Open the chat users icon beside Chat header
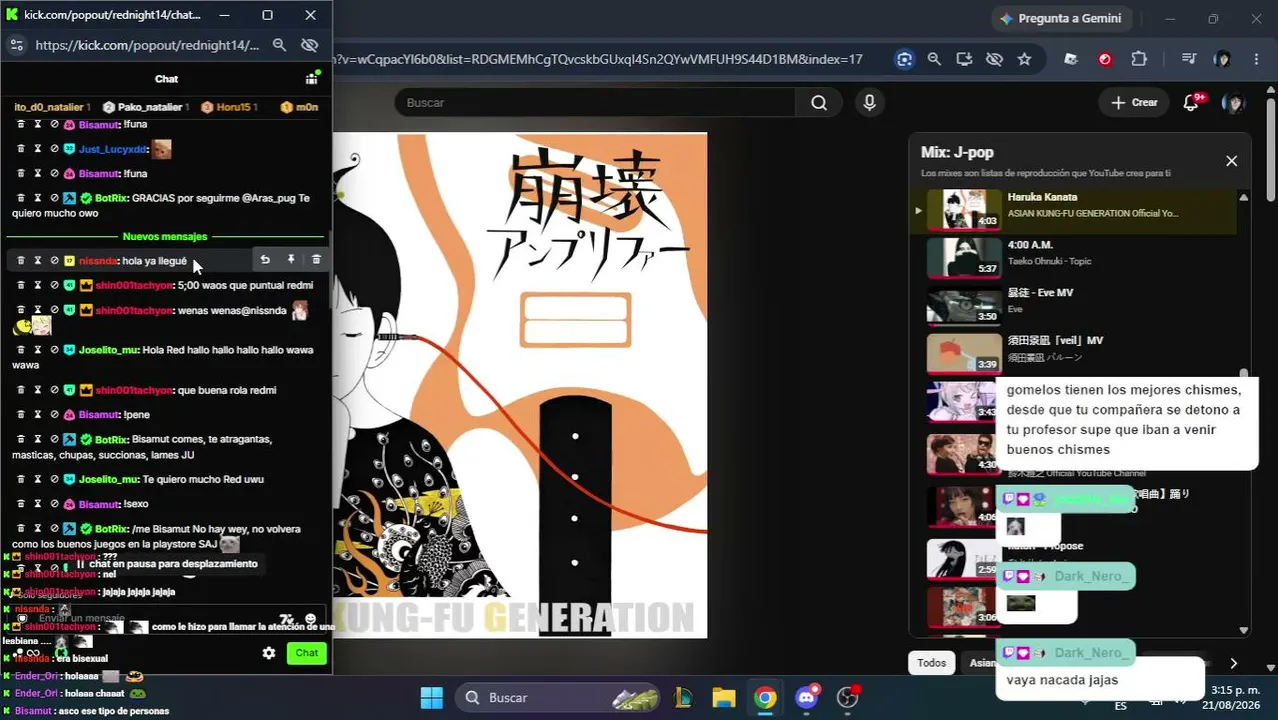 point(312,78)
